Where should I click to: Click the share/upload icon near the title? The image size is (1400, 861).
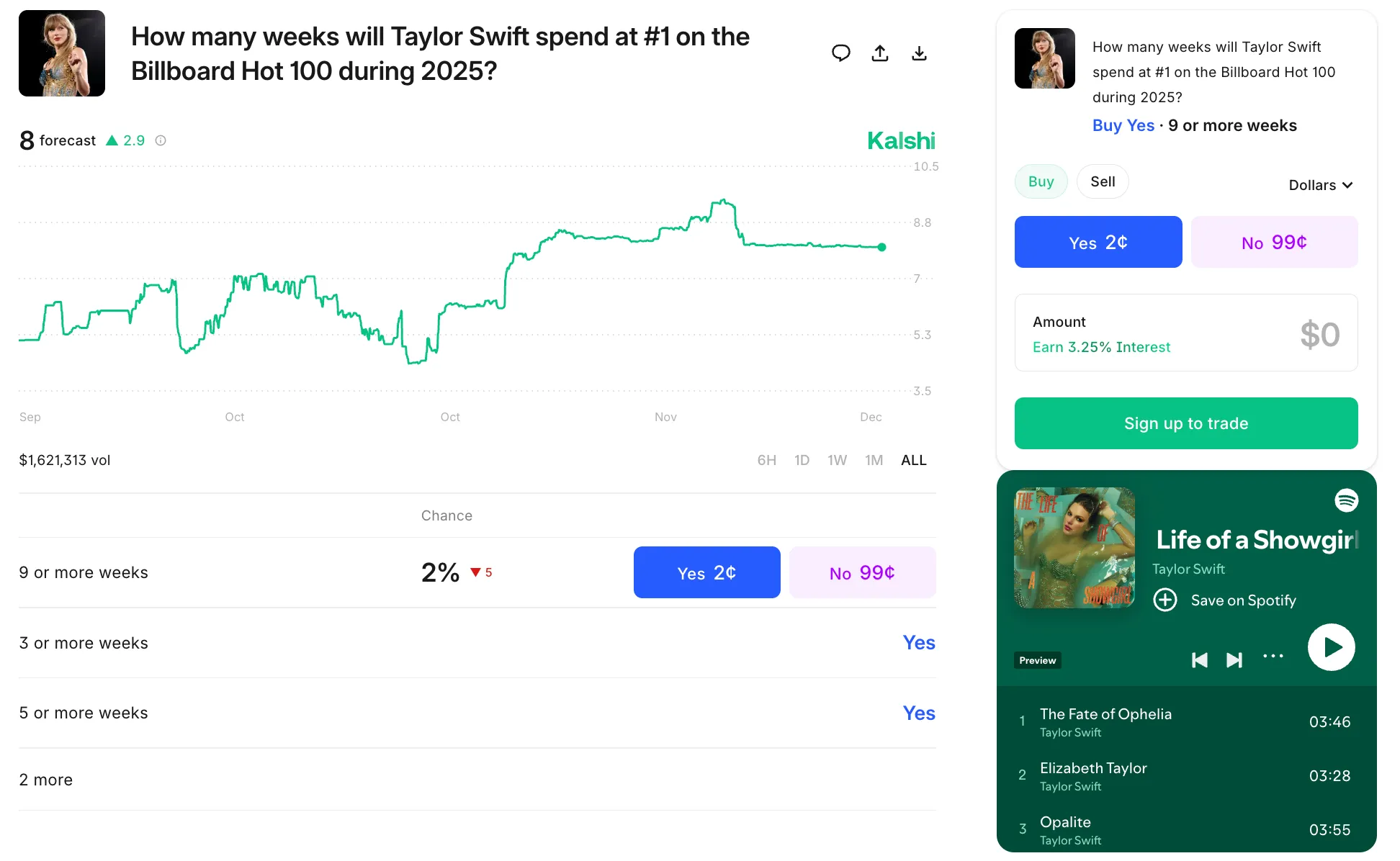coord(879,53)
